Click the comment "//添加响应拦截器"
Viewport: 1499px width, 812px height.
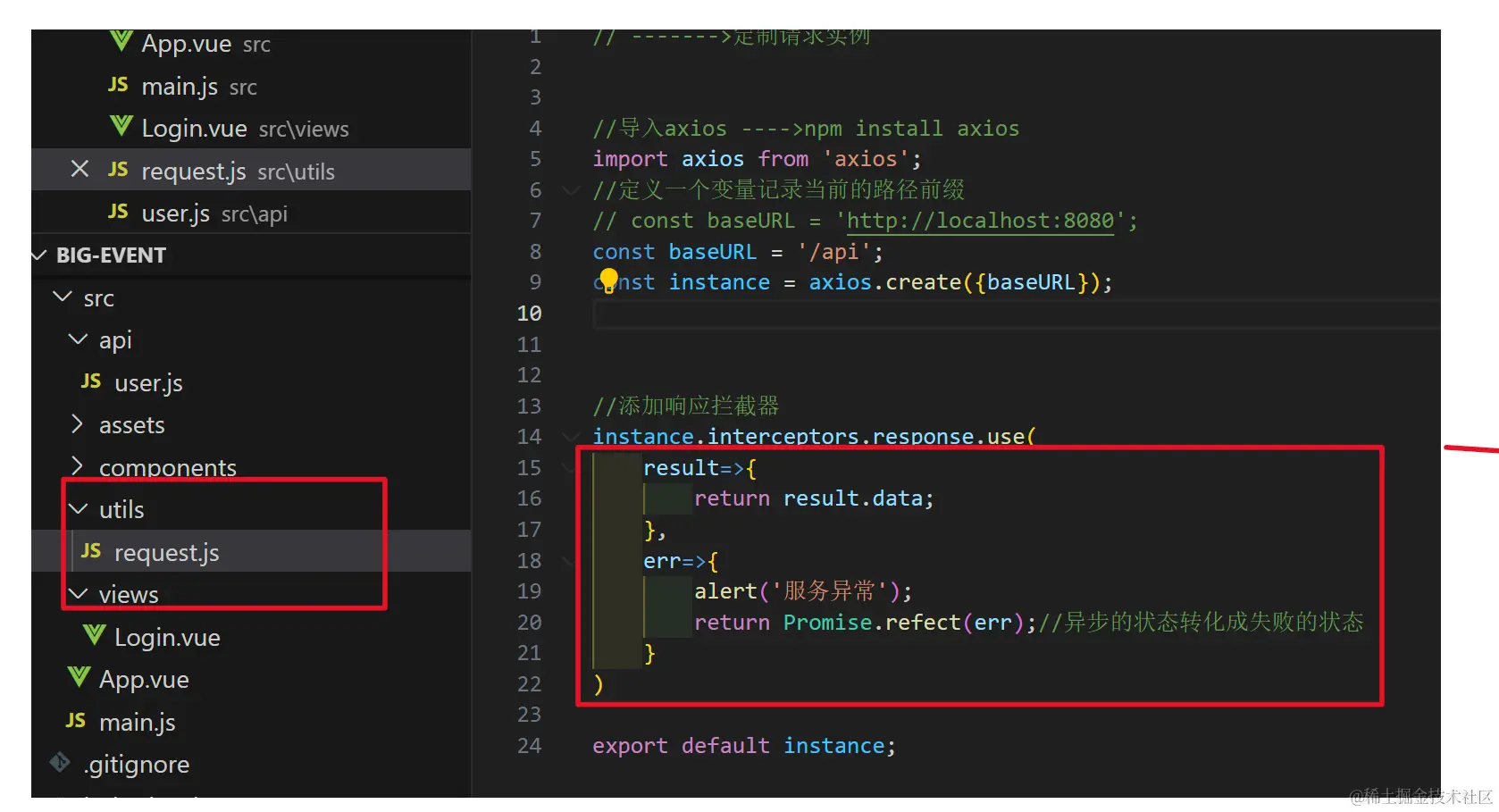[686, 406]
